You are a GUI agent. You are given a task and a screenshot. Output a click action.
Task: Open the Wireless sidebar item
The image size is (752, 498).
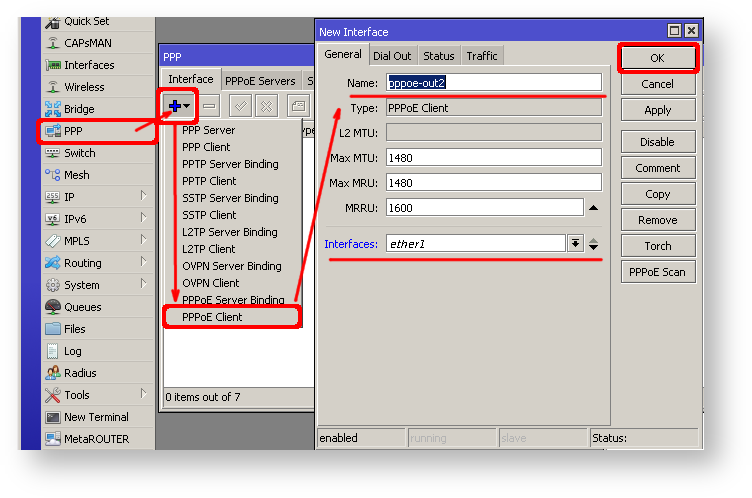click(x=83, y=87)
